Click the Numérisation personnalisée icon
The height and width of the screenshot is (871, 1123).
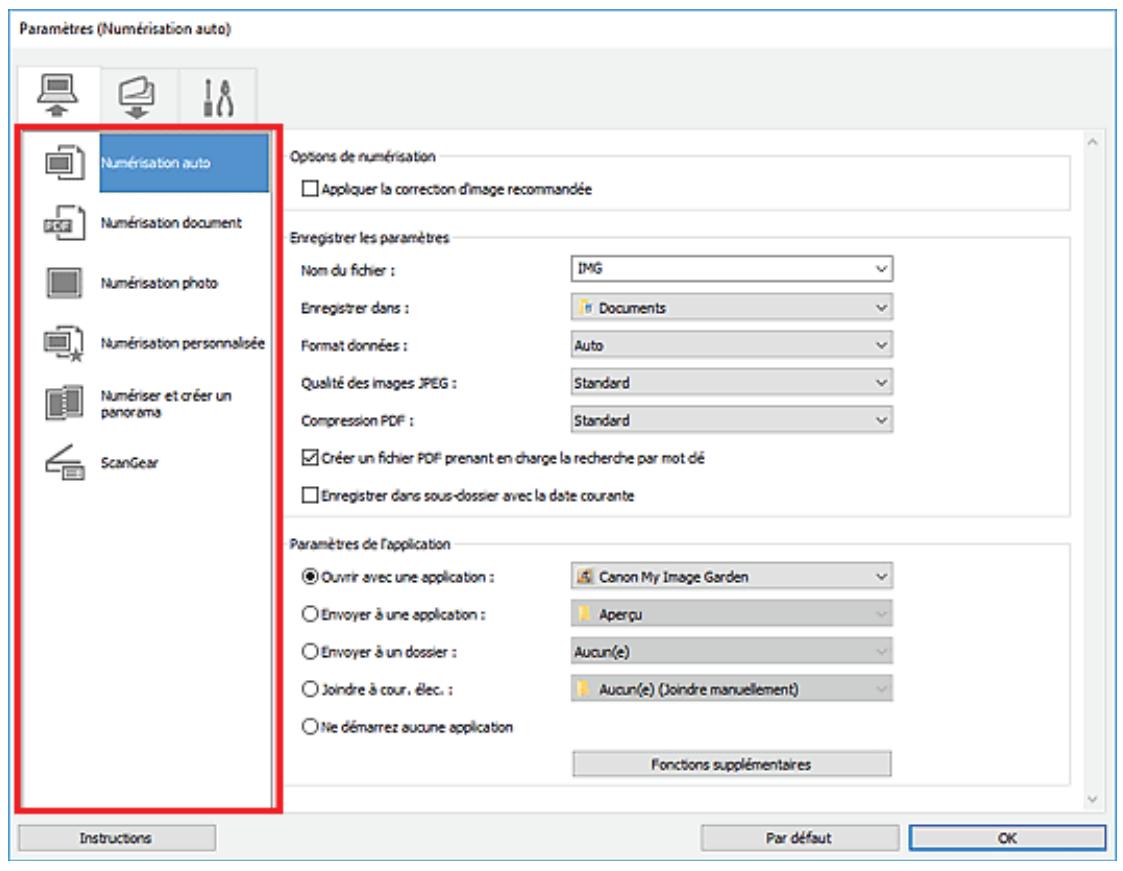(x=64, y=343)
